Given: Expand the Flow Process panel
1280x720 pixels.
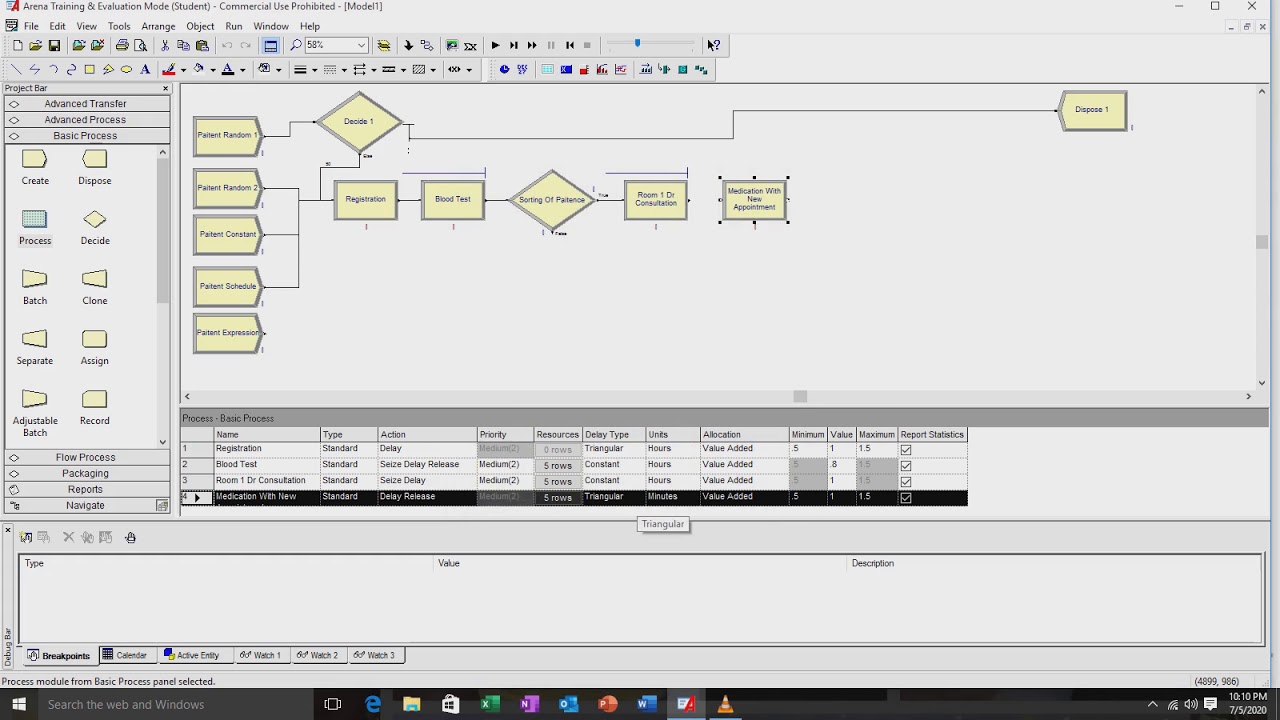Looking at the screenshot, I should pos(85,458).
